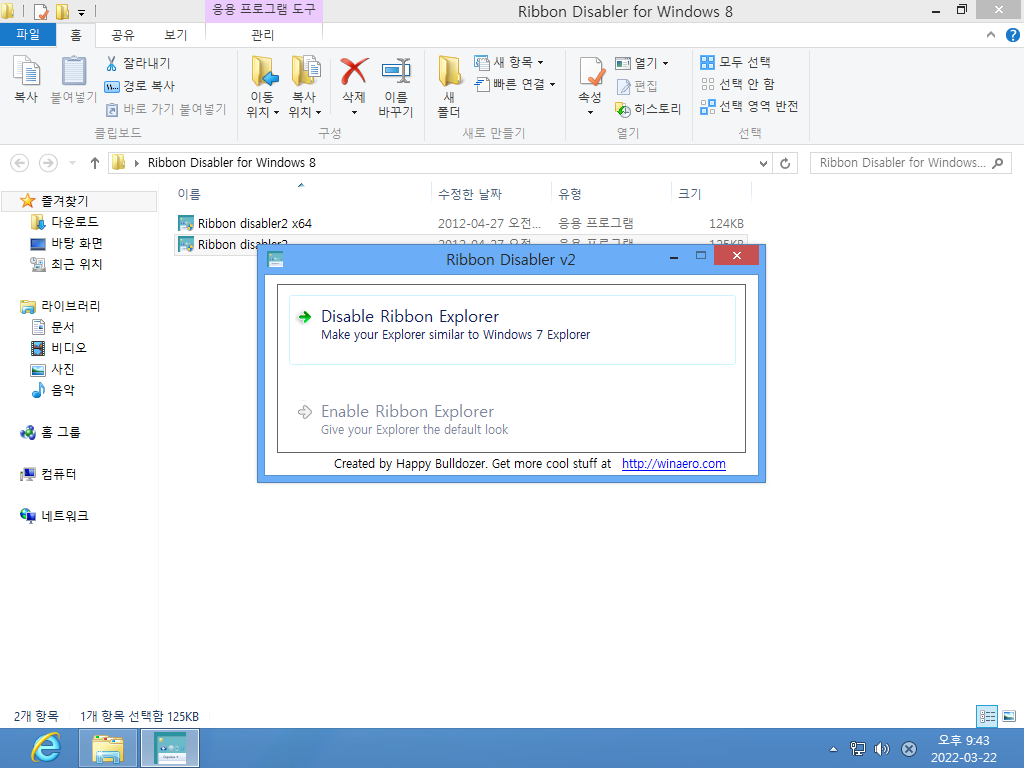Click the Paste (붙여넣기) clipboard icon
The height and width of the screenshot is (768, 1024).
pos(73,79)
